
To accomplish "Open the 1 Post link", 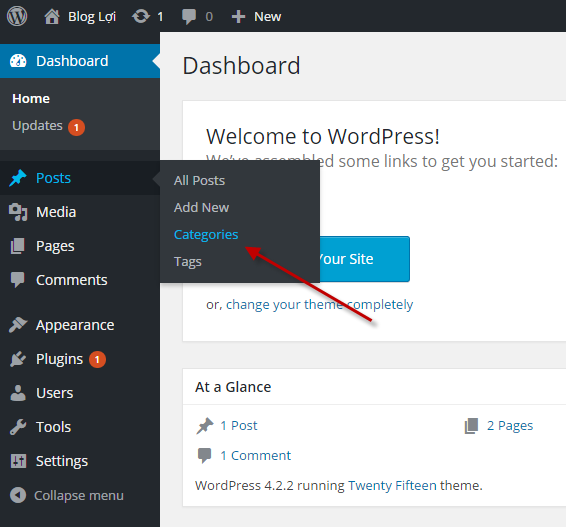I will pyautogui.click(x=239, y=426).
